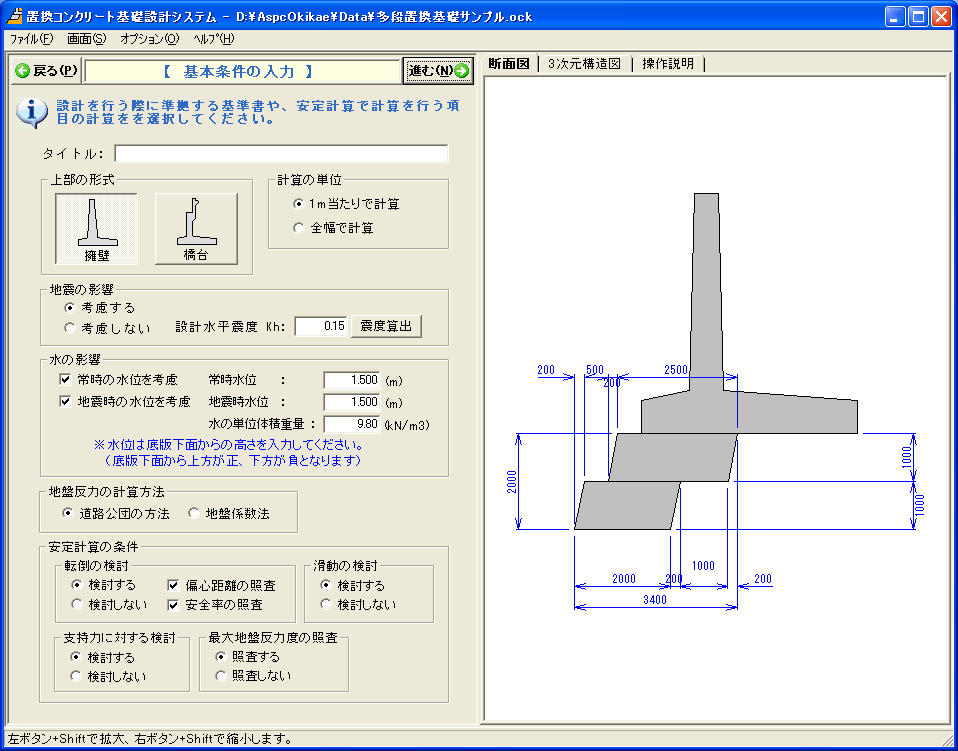
Task: Click the application icon in title bar
Action: (15, 16)
